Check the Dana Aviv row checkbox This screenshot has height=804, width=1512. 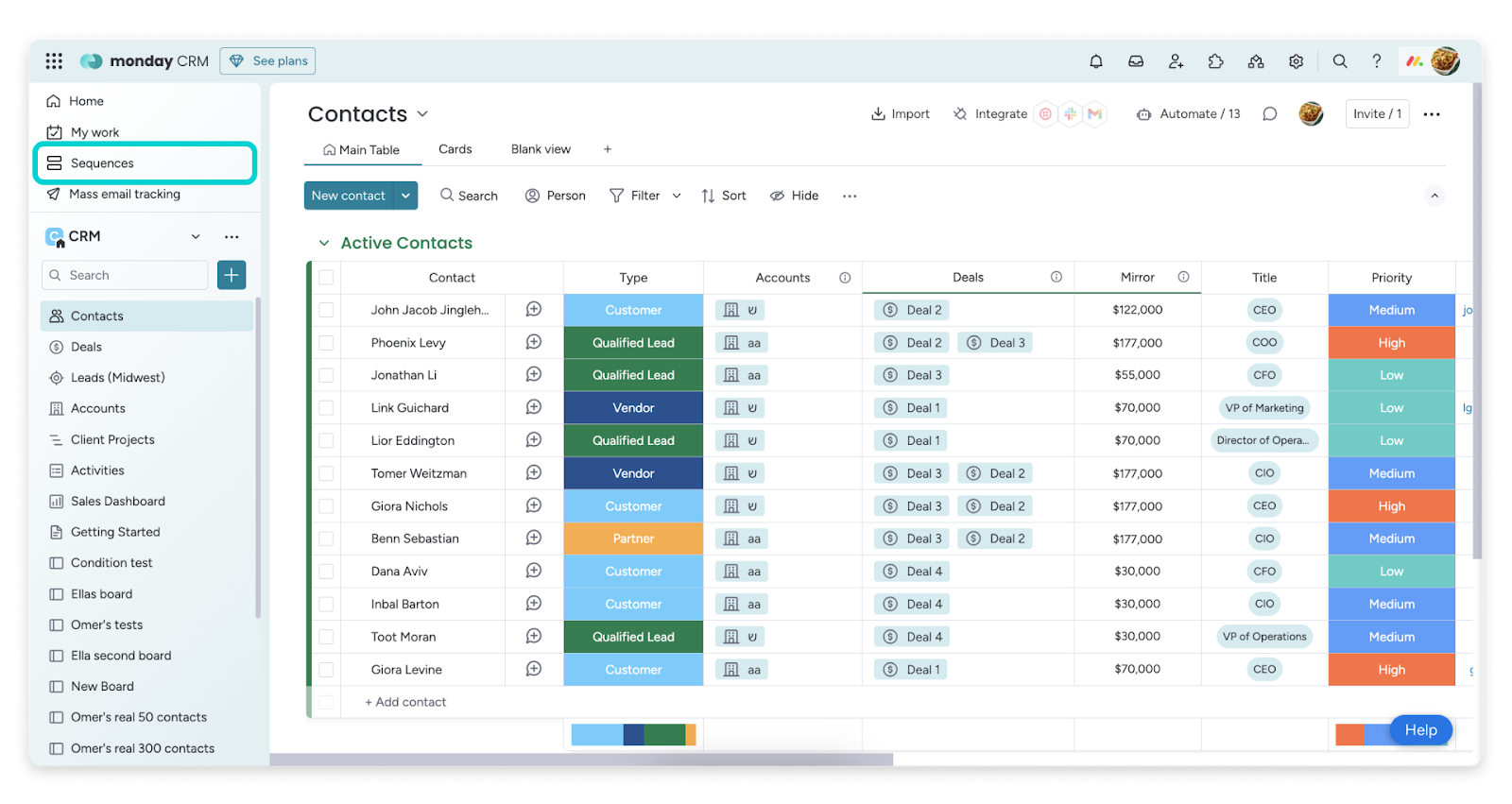326,572
